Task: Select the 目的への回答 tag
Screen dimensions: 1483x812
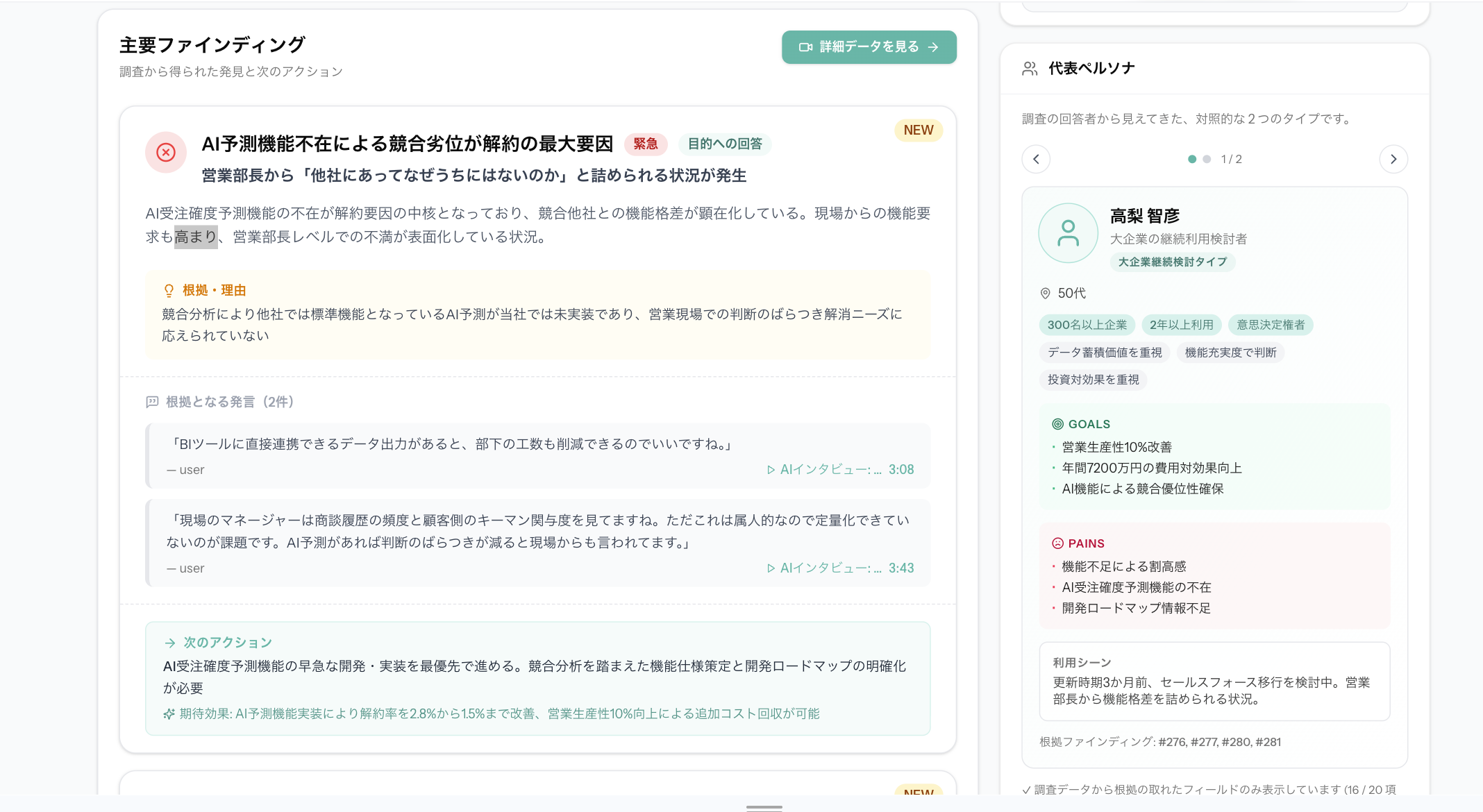Action: 725,144
